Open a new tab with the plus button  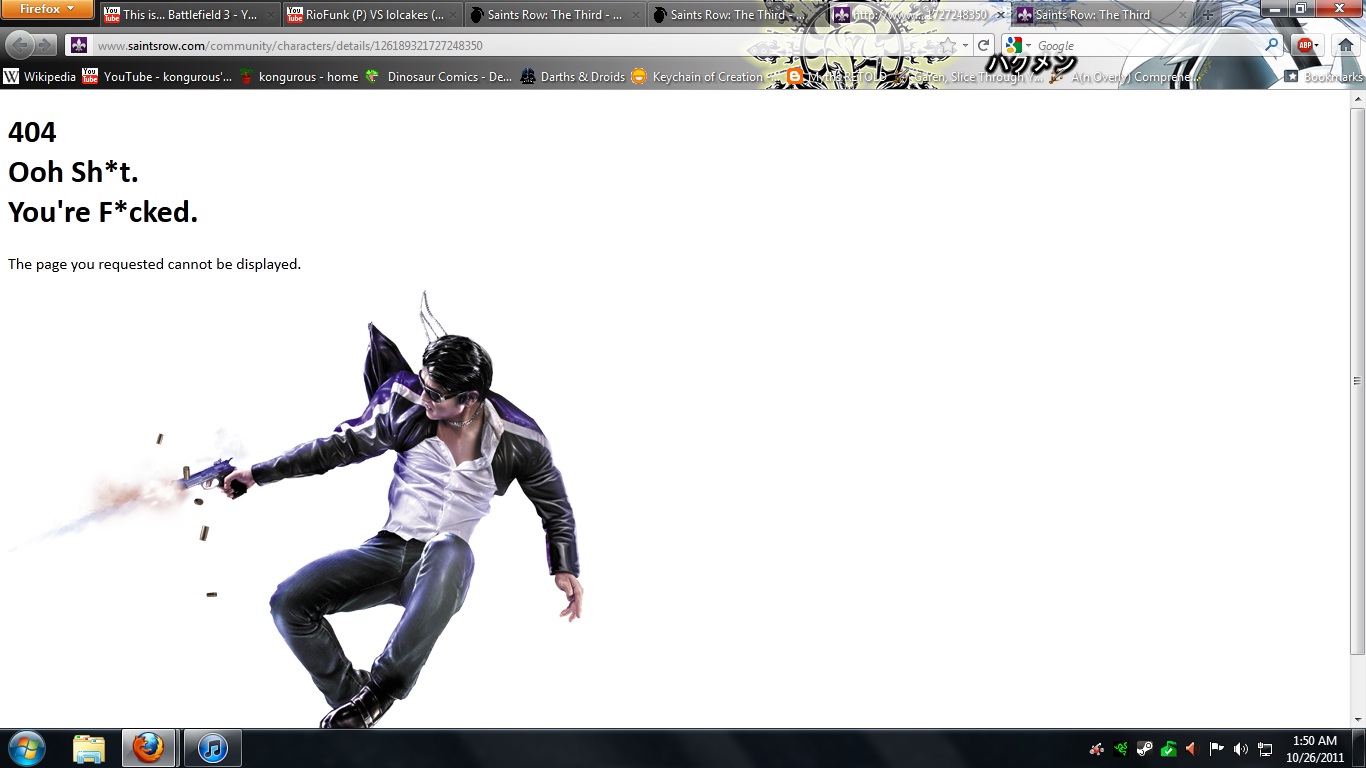tap(1208, 15)
